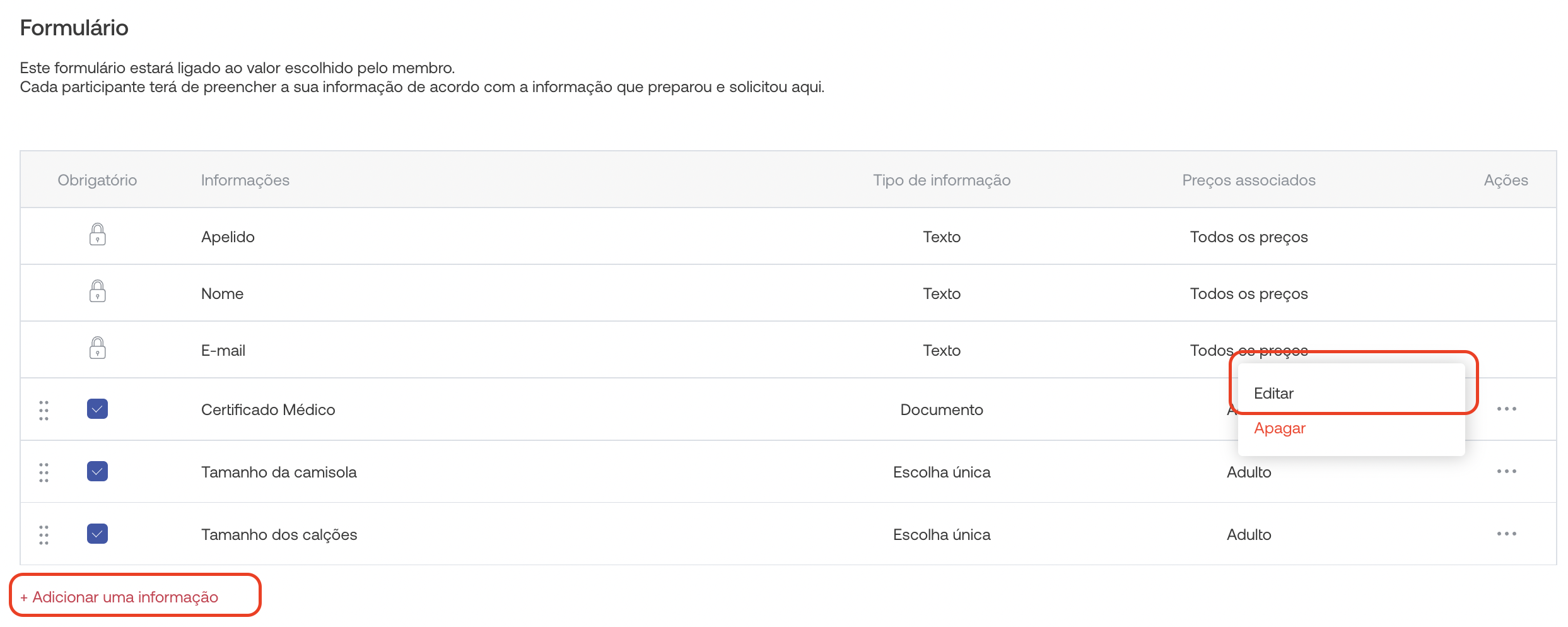
Task: Uncheck mandatory box for Certificado Médico
Action: [97, 409]
